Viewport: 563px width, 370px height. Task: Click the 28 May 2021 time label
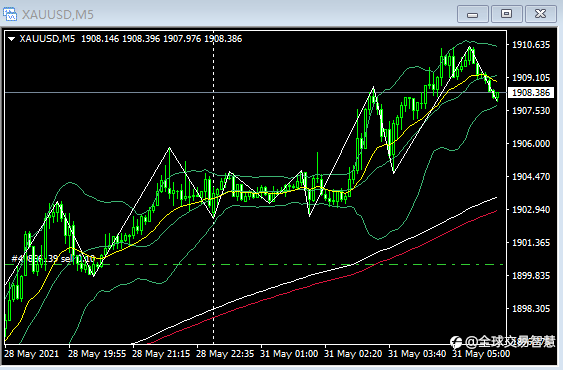point(32,354)
